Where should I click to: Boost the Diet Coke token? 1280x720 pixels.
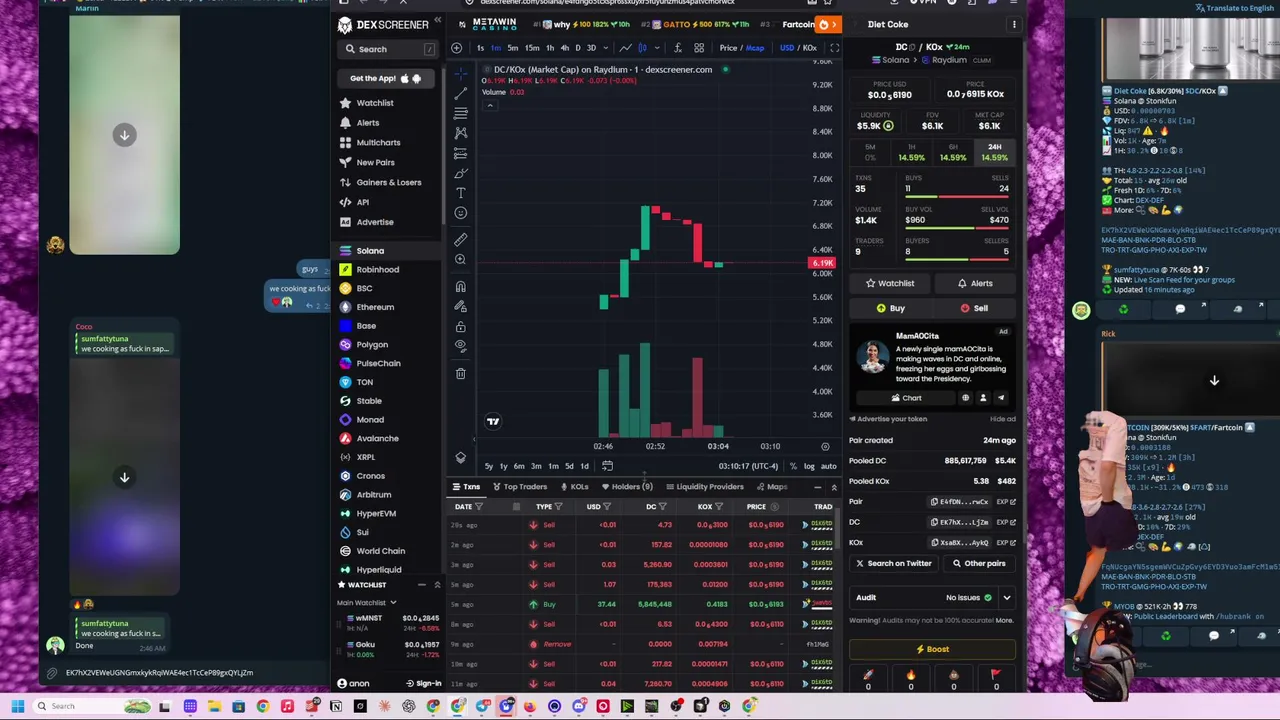tap(933, 649)
